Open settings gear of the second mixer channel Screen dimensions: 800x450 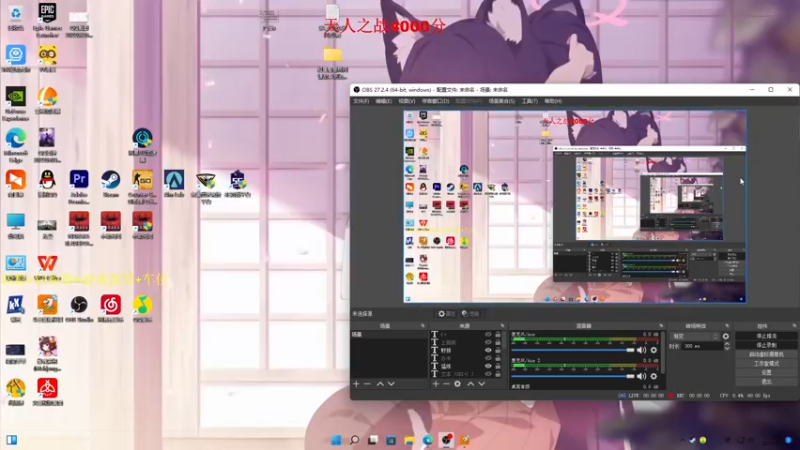point(654,376)
